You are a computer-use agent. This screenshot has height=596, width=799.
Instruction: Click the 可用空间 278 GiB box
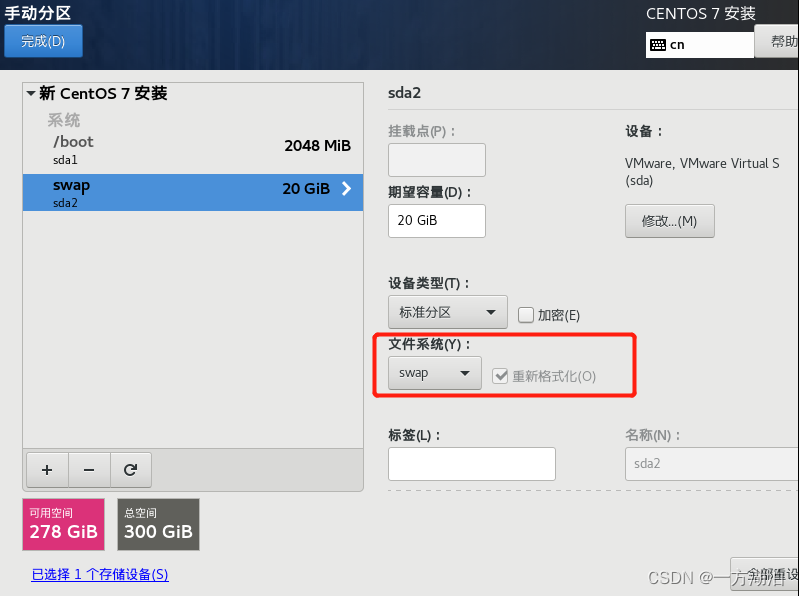click(63, 524)
